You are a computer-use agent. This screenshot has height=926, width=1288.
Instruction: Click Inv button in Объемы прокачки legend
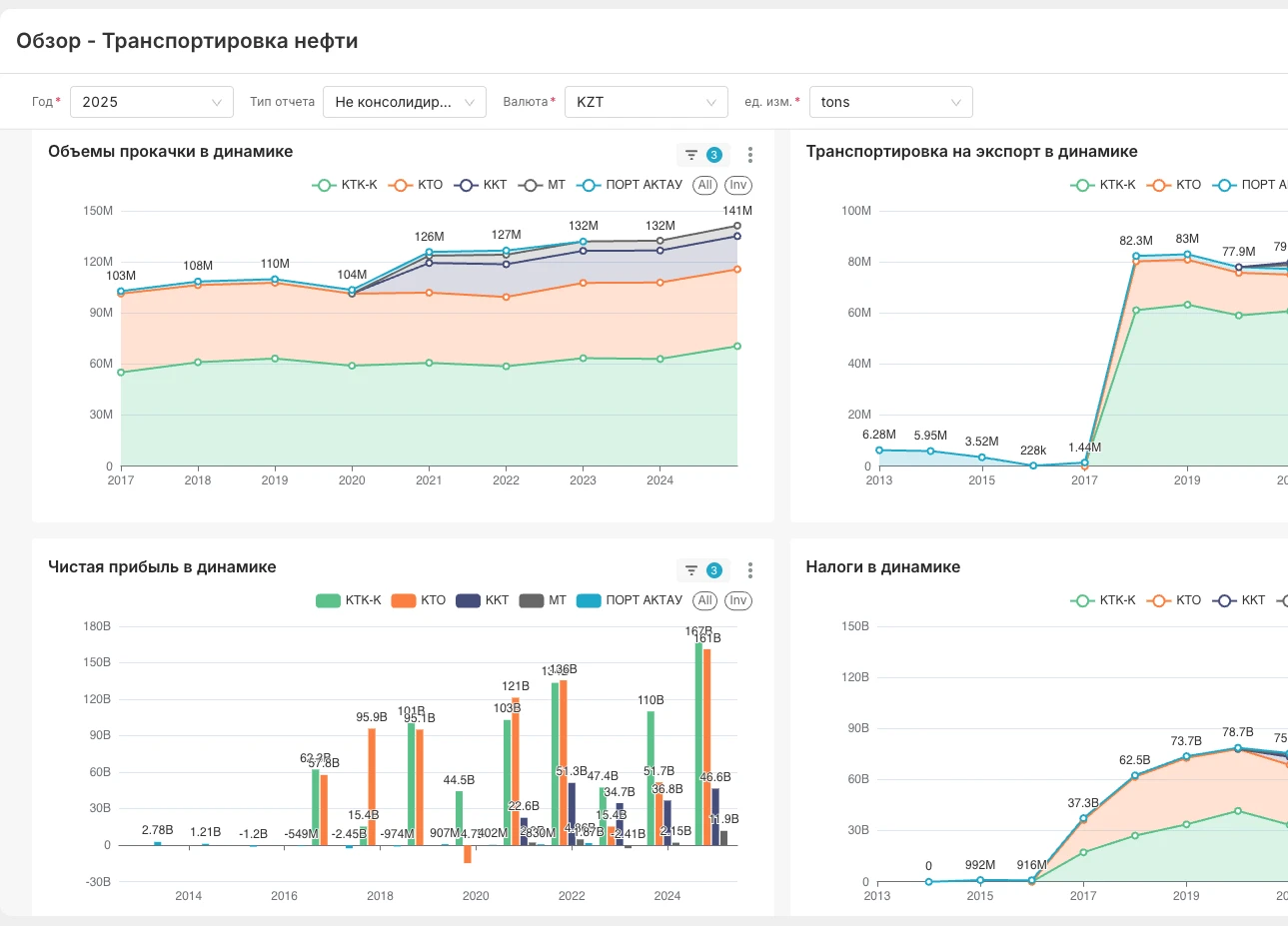point(737,185)
